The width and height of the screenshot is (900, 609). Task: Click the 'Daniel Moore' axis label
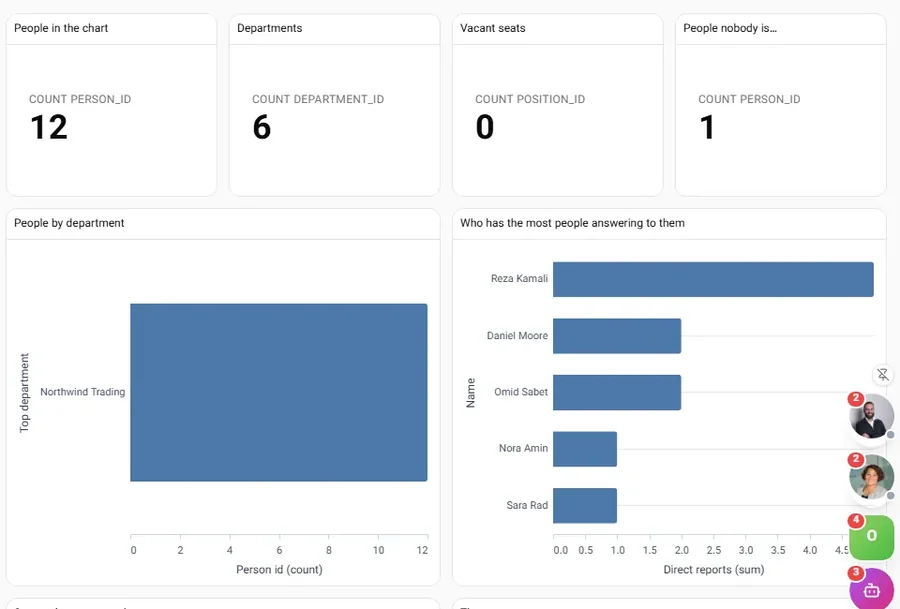click(517, 336)
